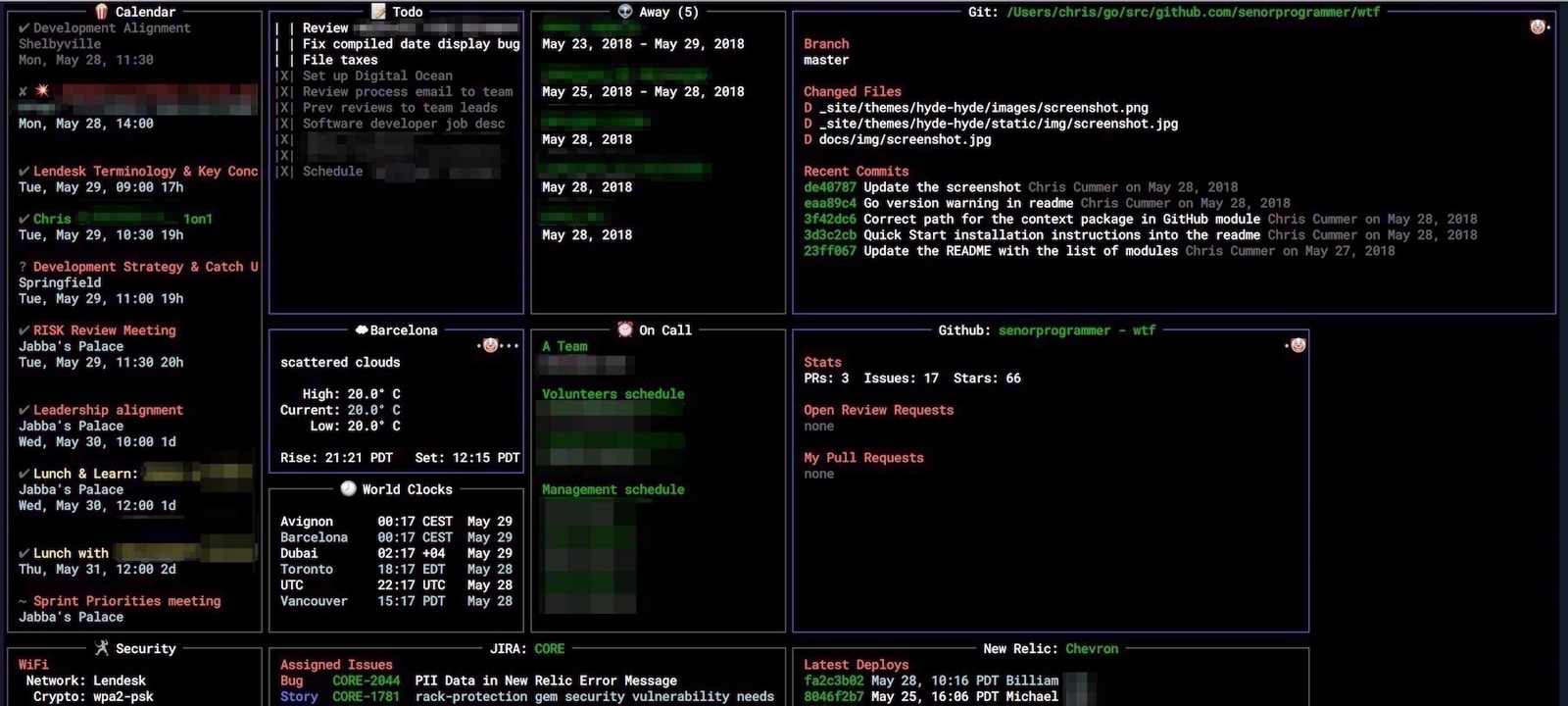Click checkmark beside Lendesk Terminology event
The width and height of the screenshot is (1568, 706).
click(24, 172)
